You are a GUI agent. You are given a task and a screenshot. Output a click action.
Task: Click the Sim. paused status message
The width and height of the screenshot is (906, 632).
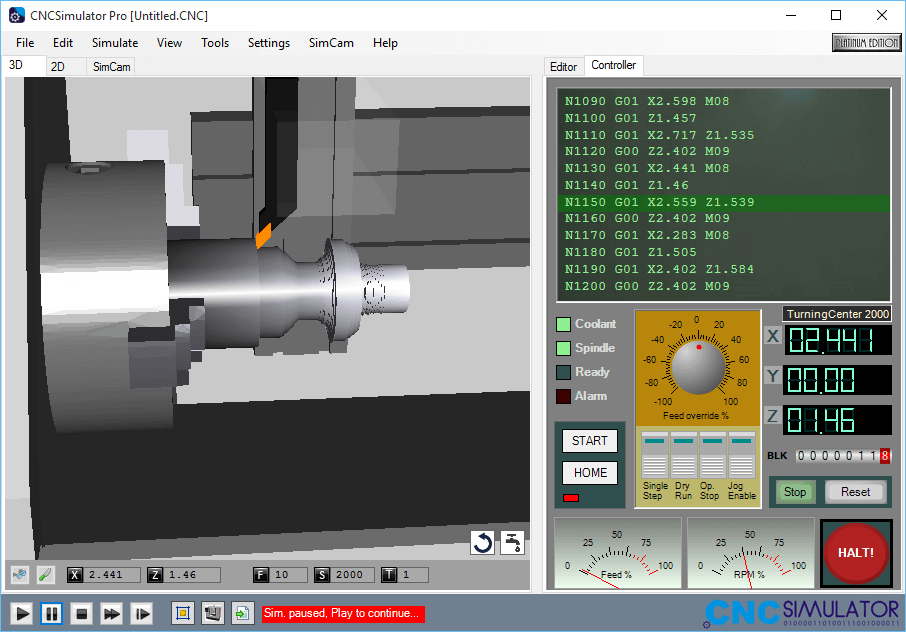pyautogui.click(x=343, y=614)
